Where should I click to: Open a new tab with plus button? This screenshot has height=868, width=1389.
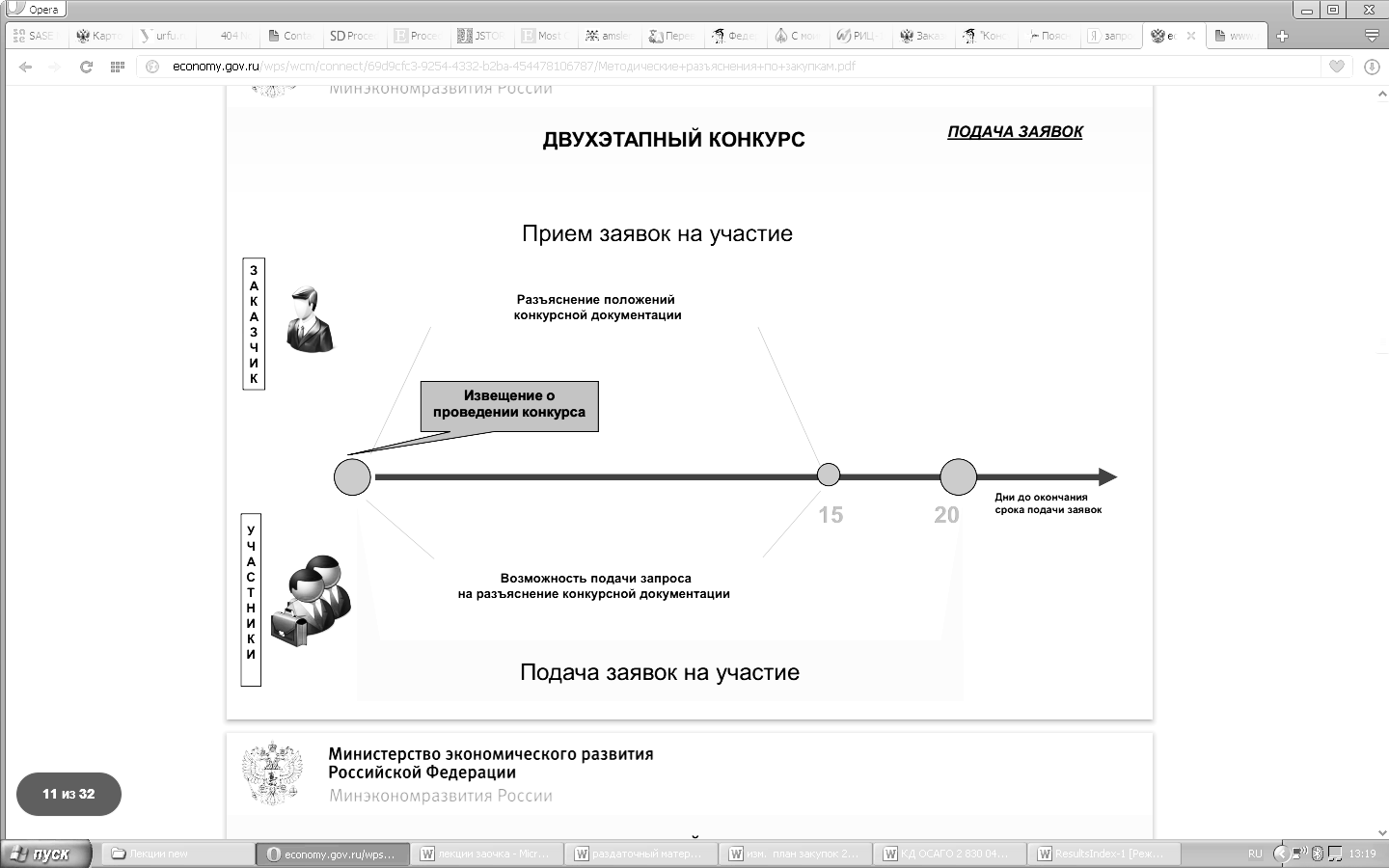click(1282, 36)
